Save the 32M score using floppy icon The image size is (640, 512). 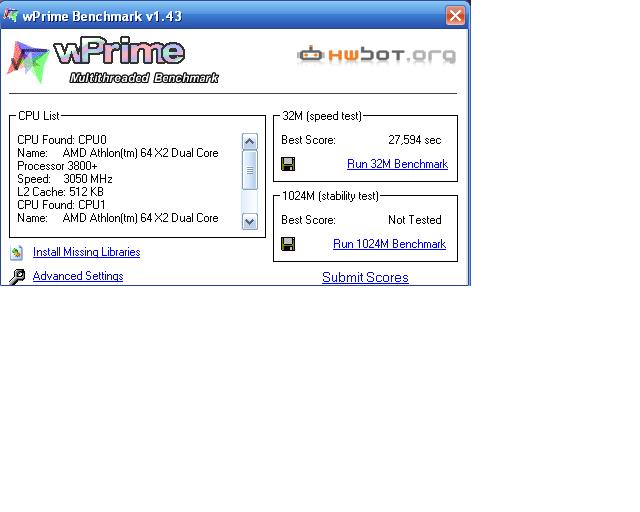tap(288, 164)
